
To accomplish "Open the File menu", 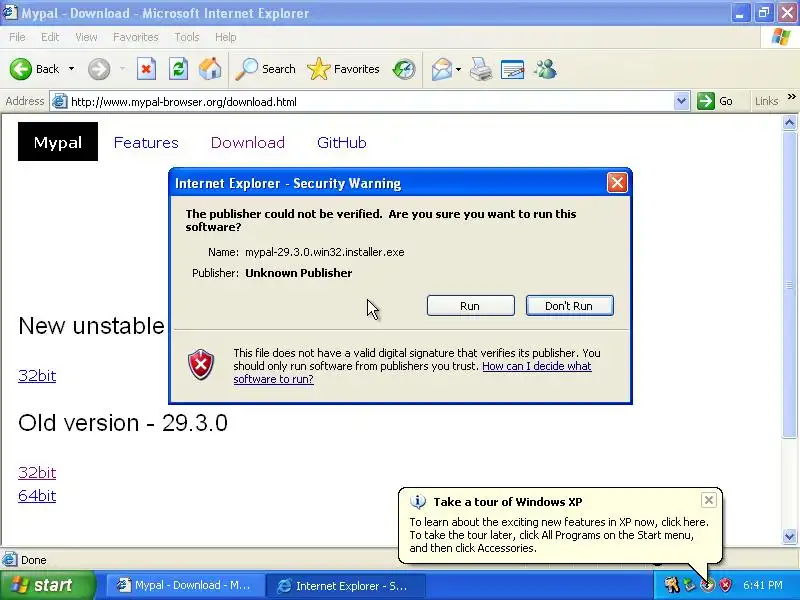I will click(x=17, y=37).
